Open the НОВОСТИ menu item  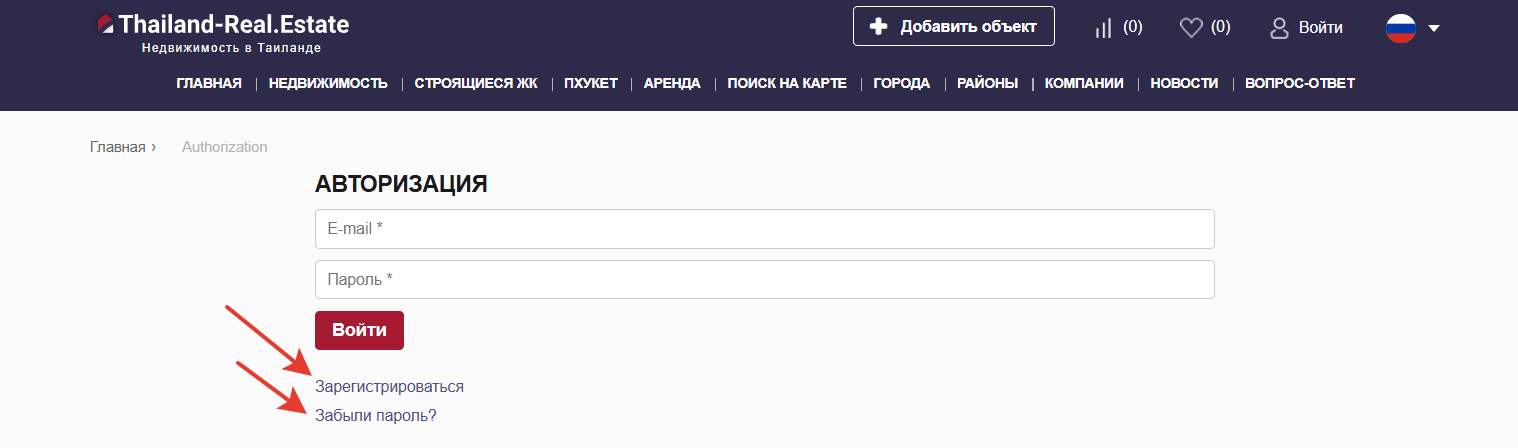tap(1184, 83)
